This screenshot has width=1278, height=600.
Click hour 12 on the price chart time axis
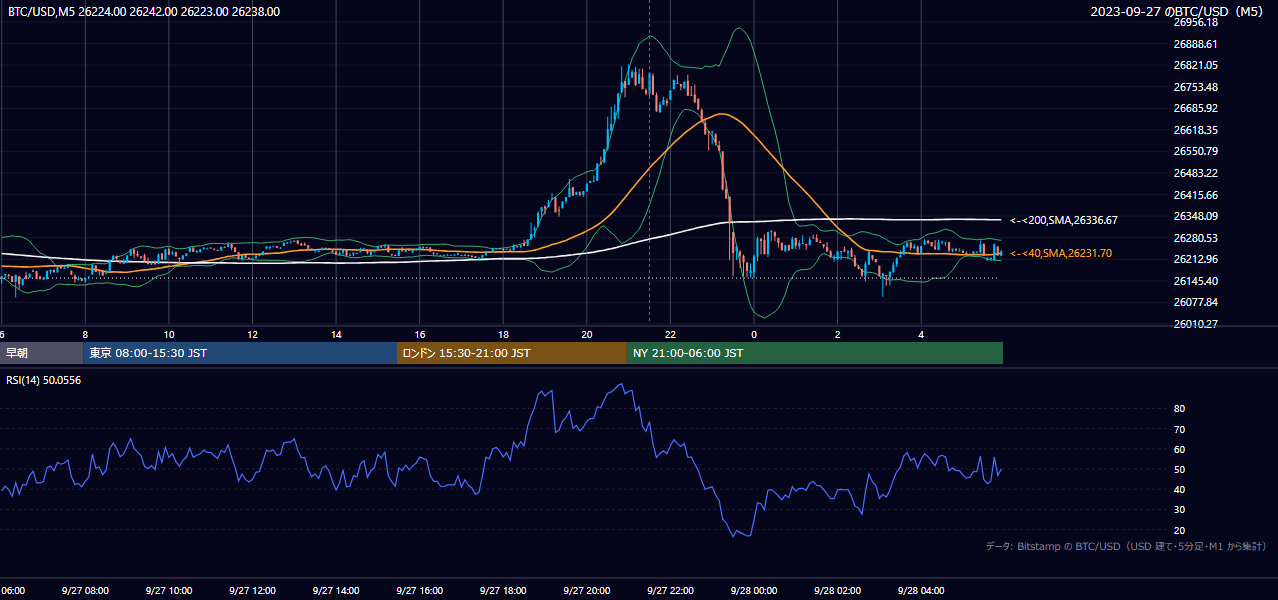coord(253,334)
